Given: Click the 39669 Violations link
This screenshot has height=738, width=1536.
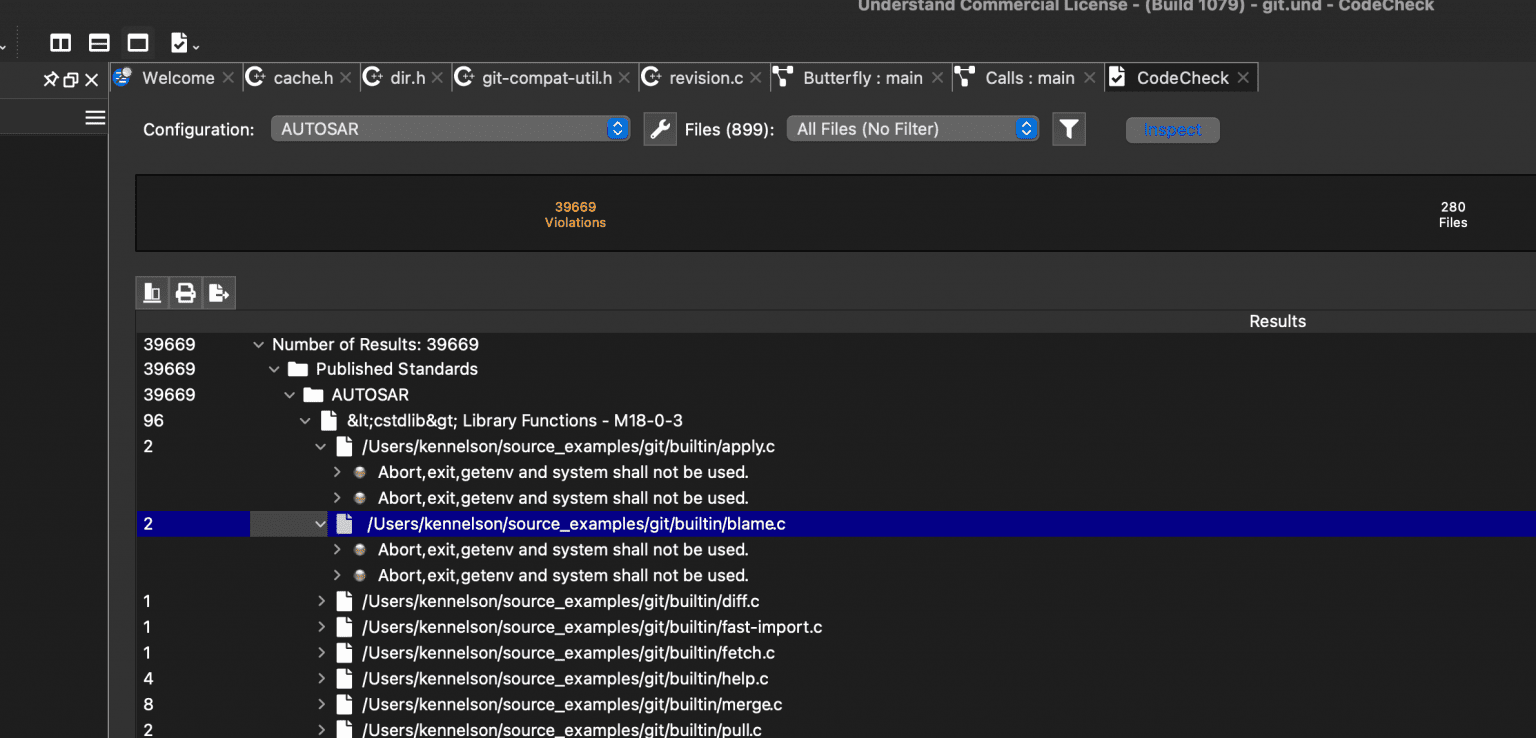Looking at the screenshot, I should pos(575,214).
